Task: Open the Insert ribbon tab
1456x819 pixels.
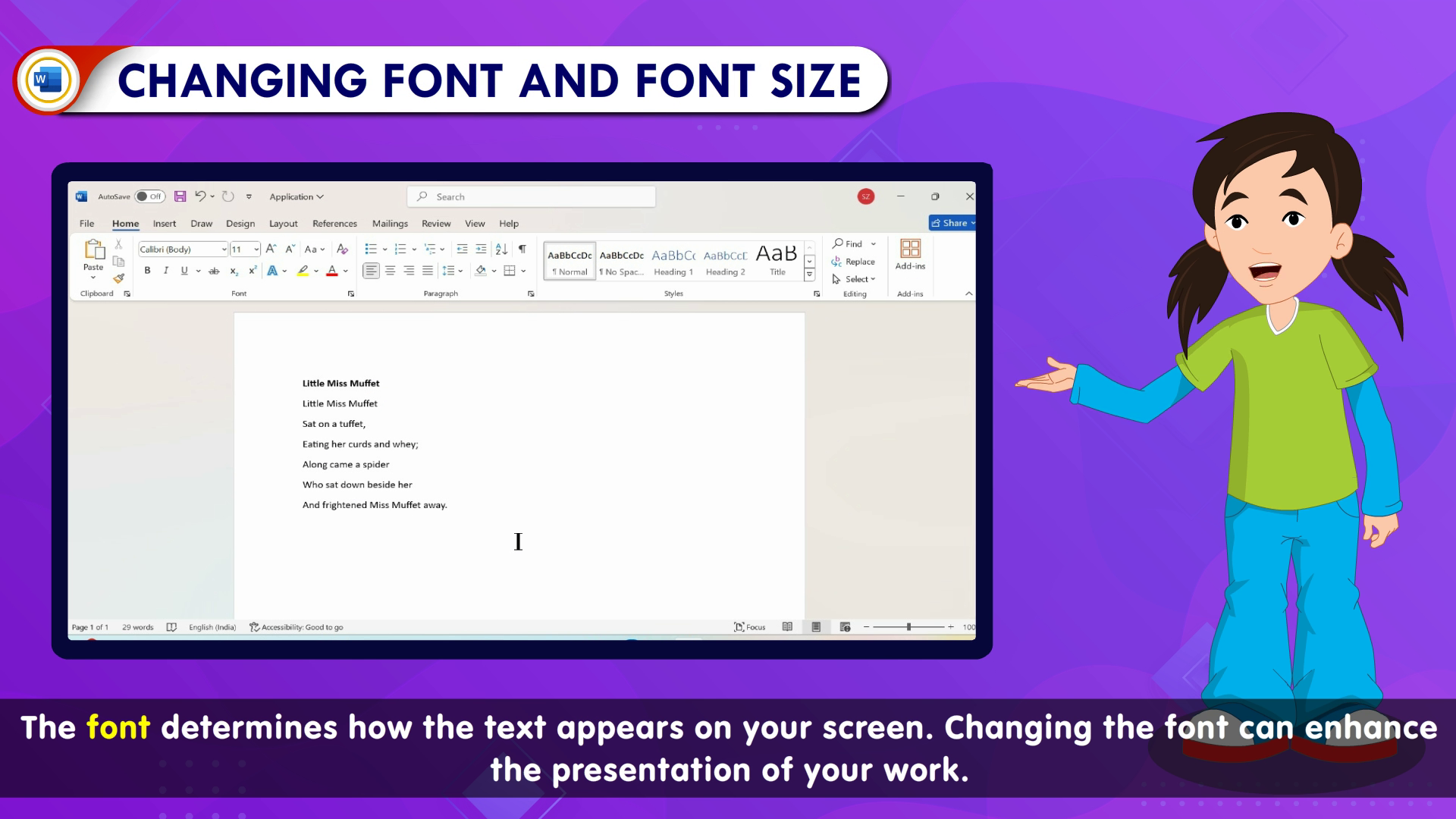Action: point(164,224)
